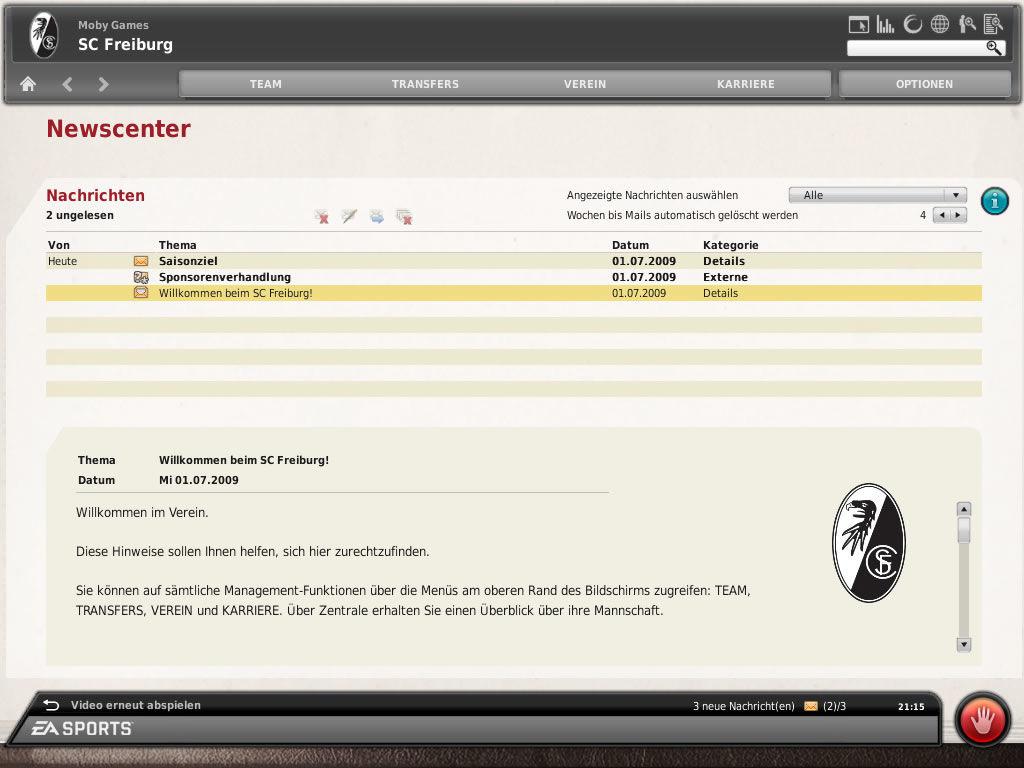Click the 21:15 clock in status bar
Viewport: 1024px width, 768px height.
tap(911, 706)
